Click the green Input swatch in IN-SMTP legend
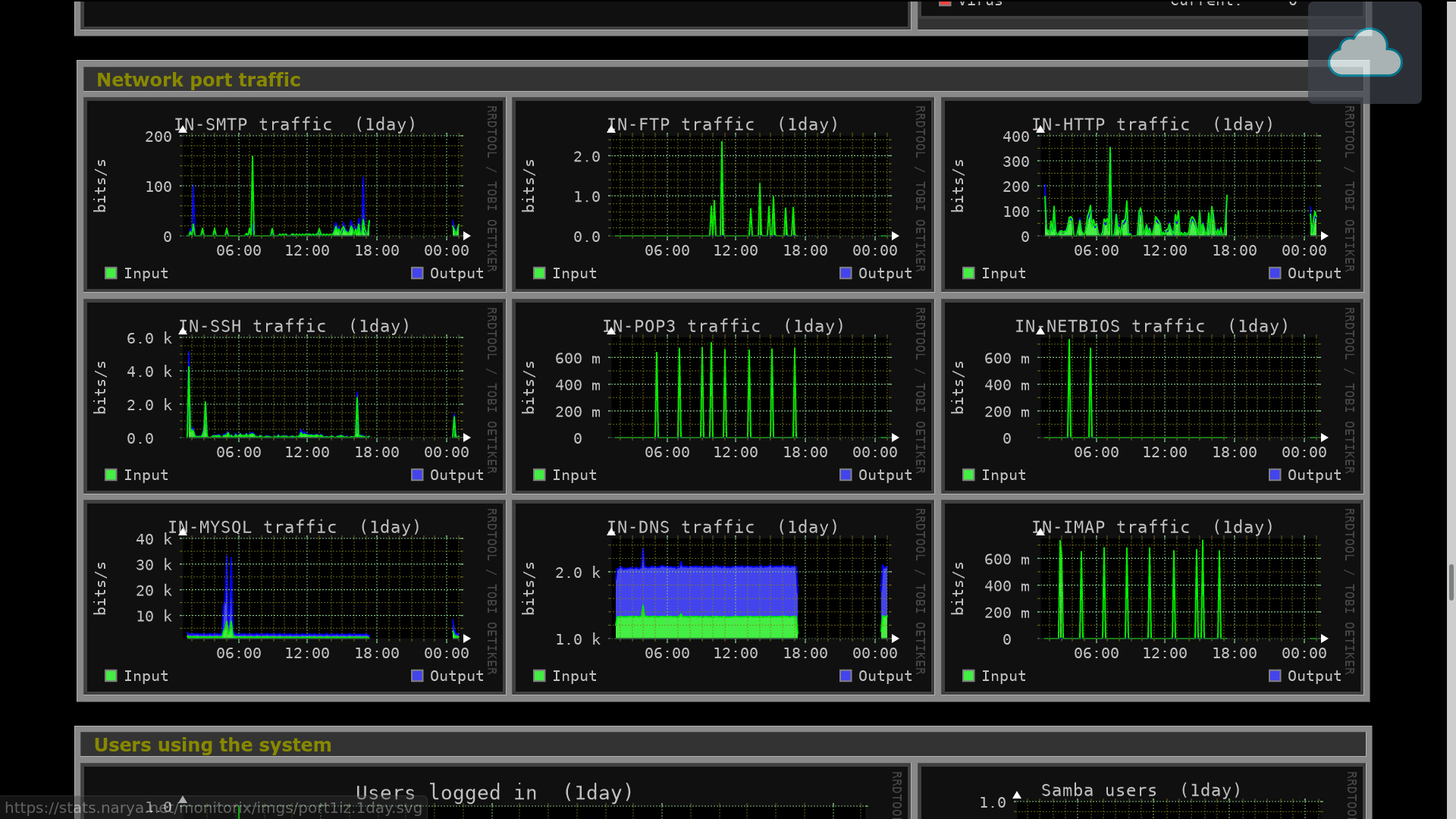This screenshot has width=1456, height=819. point(111,273)
